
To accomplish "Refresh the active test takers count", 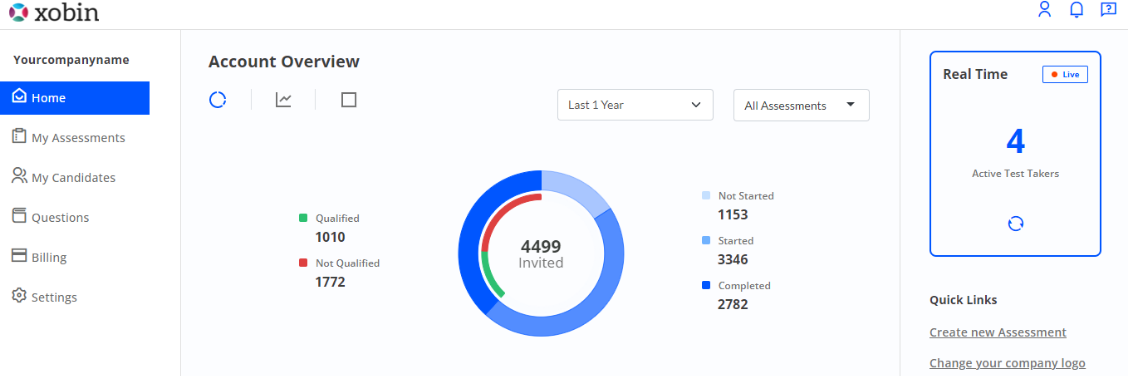I will point(1015,224).
